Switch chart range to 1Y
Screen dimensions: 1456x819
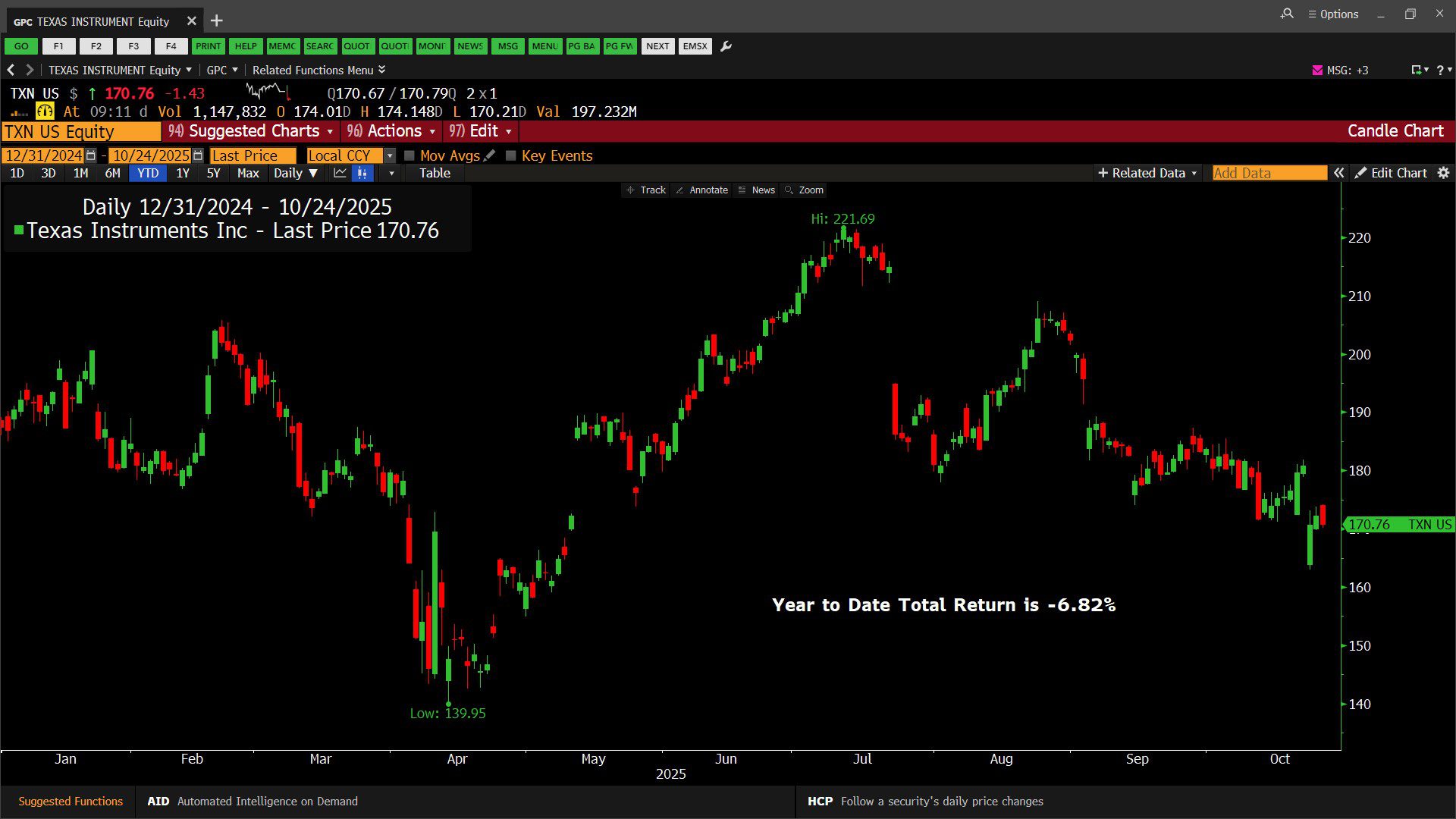click(x=183, y=173)
